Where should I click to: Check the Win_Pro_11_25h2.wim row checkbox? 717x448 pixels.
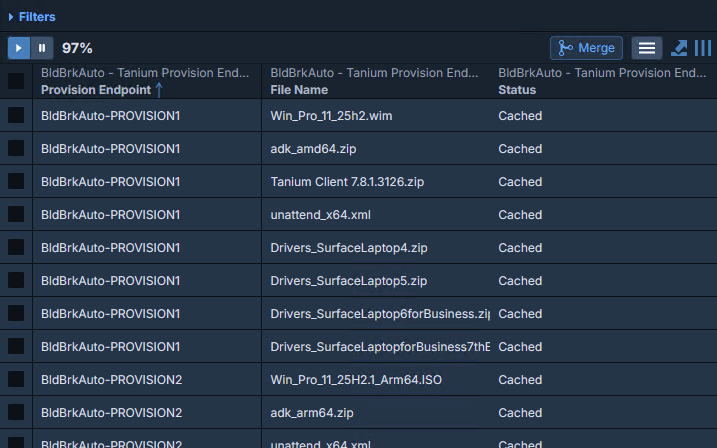coord(16,115)
